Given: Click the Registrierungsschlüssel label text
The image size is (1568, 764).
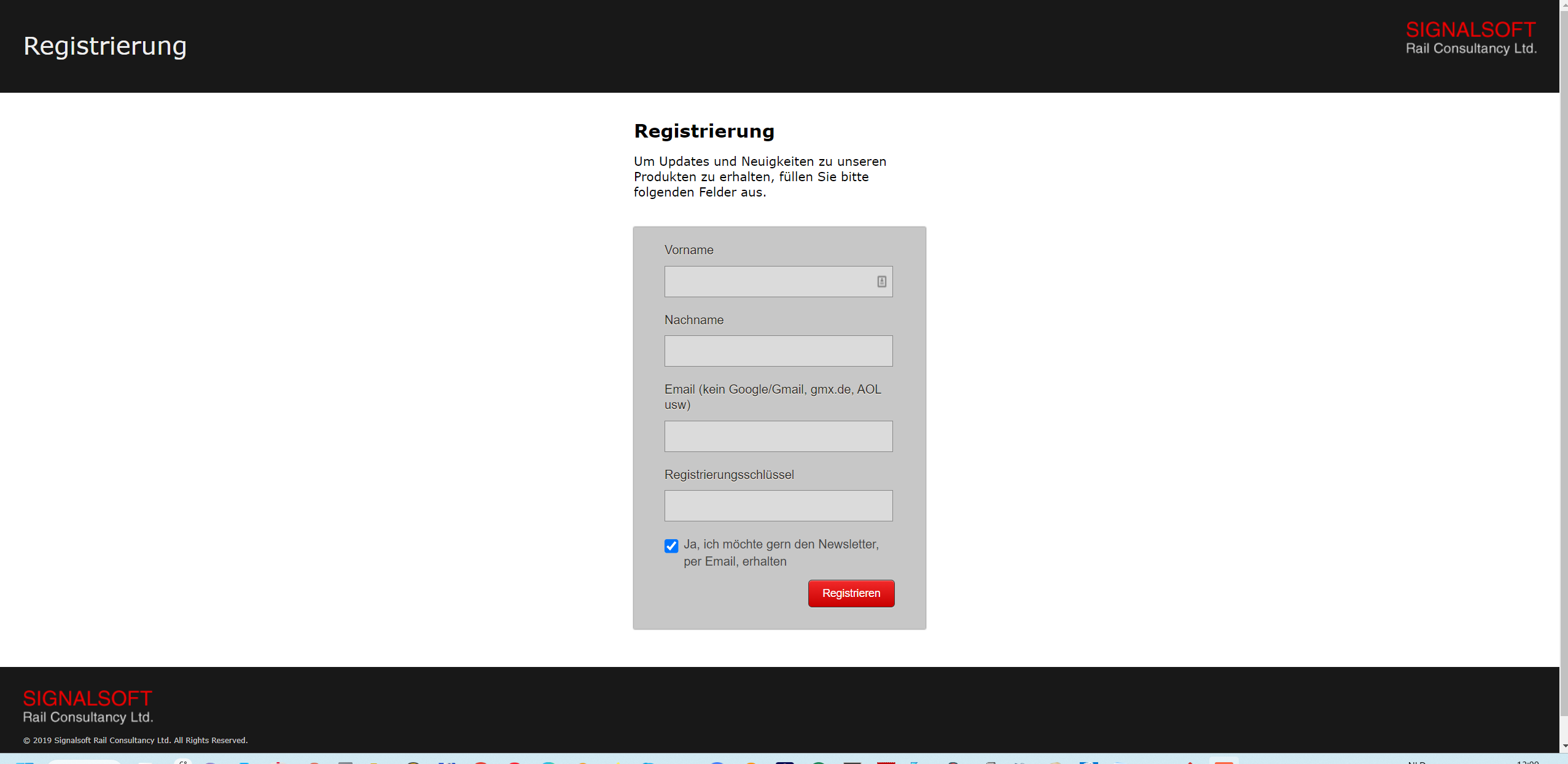Looking at the screenshot, I should [728, 475].
